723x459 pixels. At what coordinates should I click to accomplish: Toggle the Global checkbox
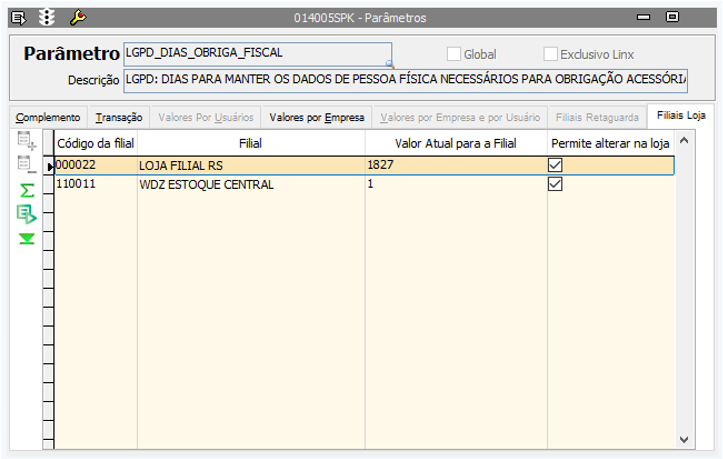point(454,54)
